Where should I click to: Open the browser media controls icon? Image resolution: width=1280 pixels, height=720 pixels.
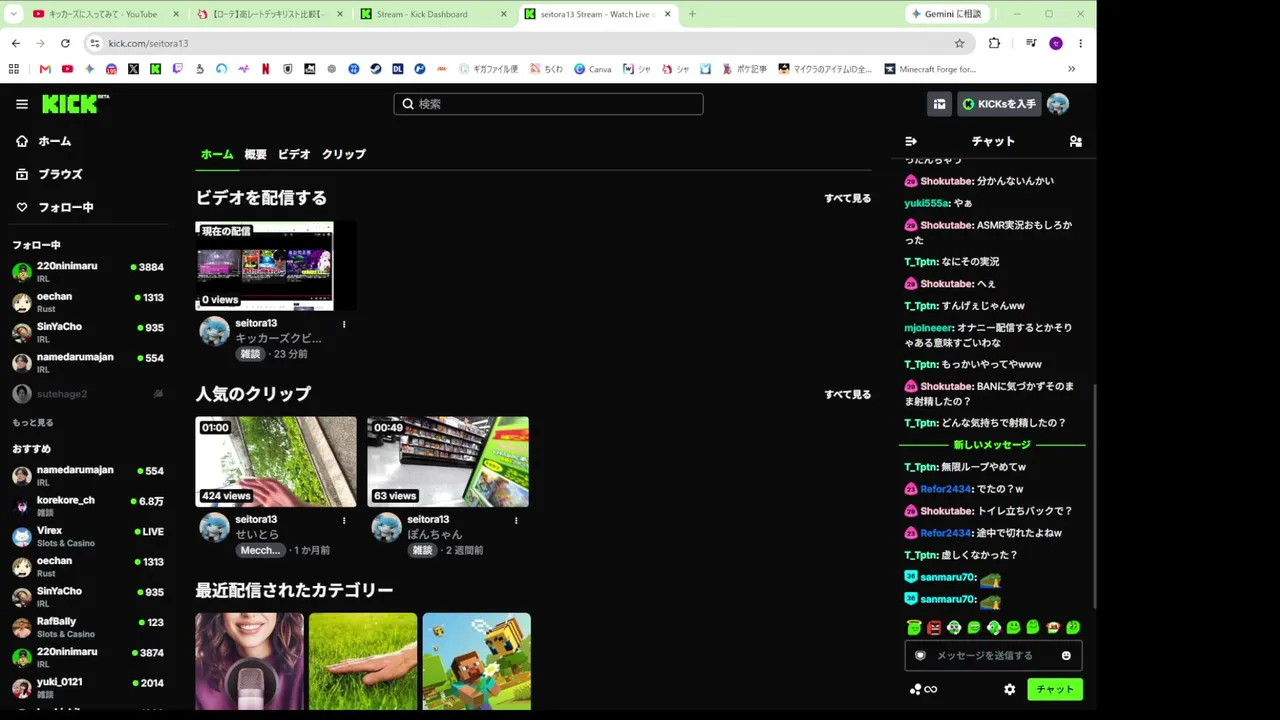[x=1030, y=43]
